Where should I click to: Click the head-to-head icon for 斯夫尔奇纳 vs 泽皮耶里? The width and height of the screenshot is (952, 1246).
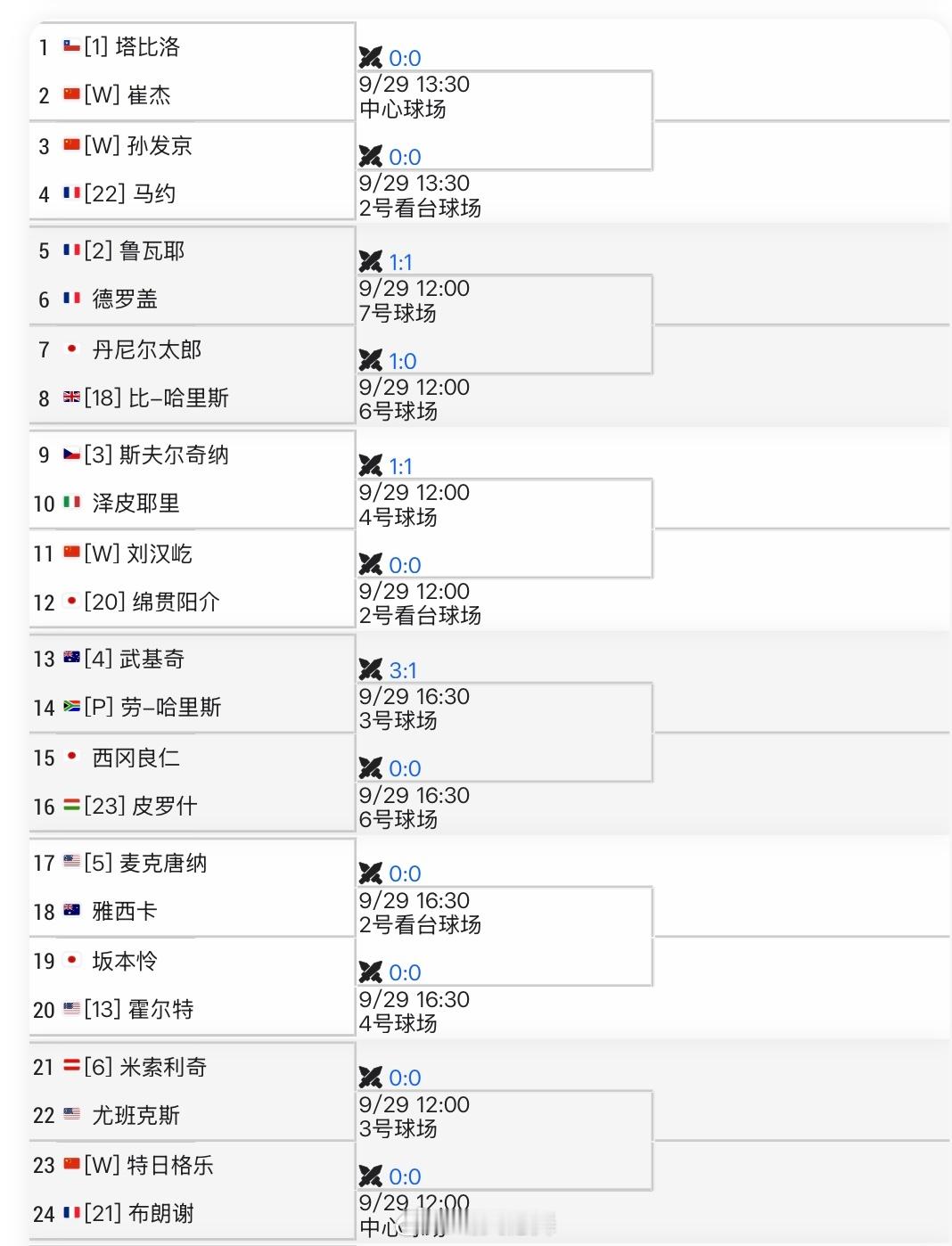tap(370, 466)
